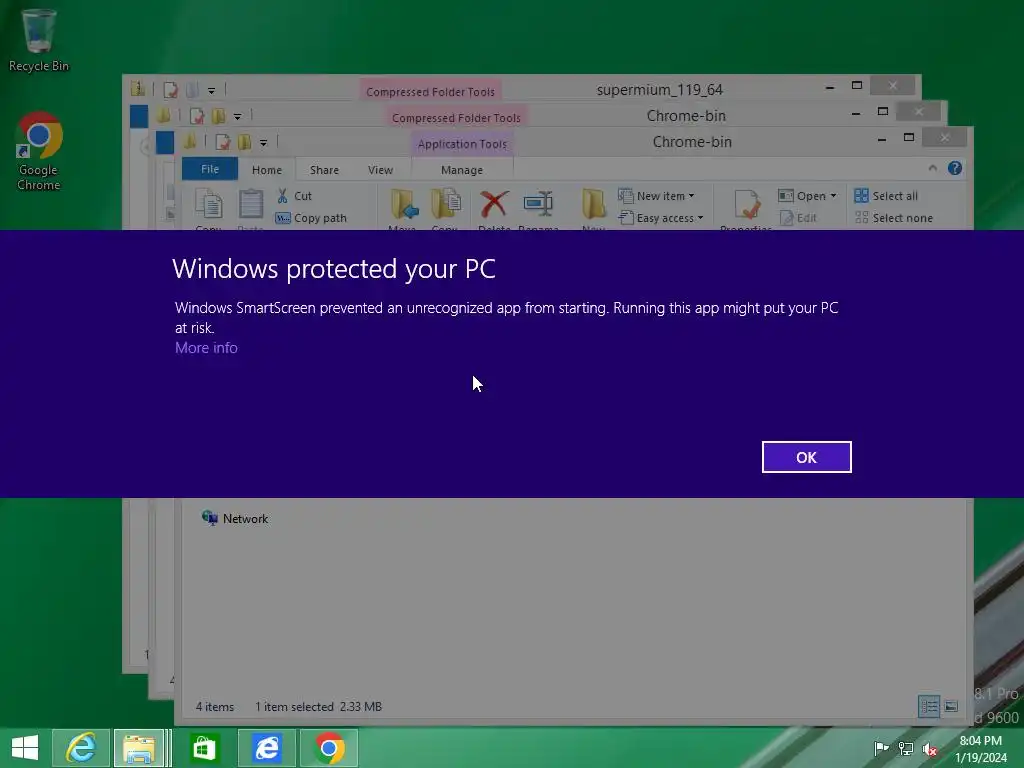Image resolution: width=1024 pixels, height=768 pixels.
Task: Click Copy path in ribbon
Action: [x=312, y=218]
